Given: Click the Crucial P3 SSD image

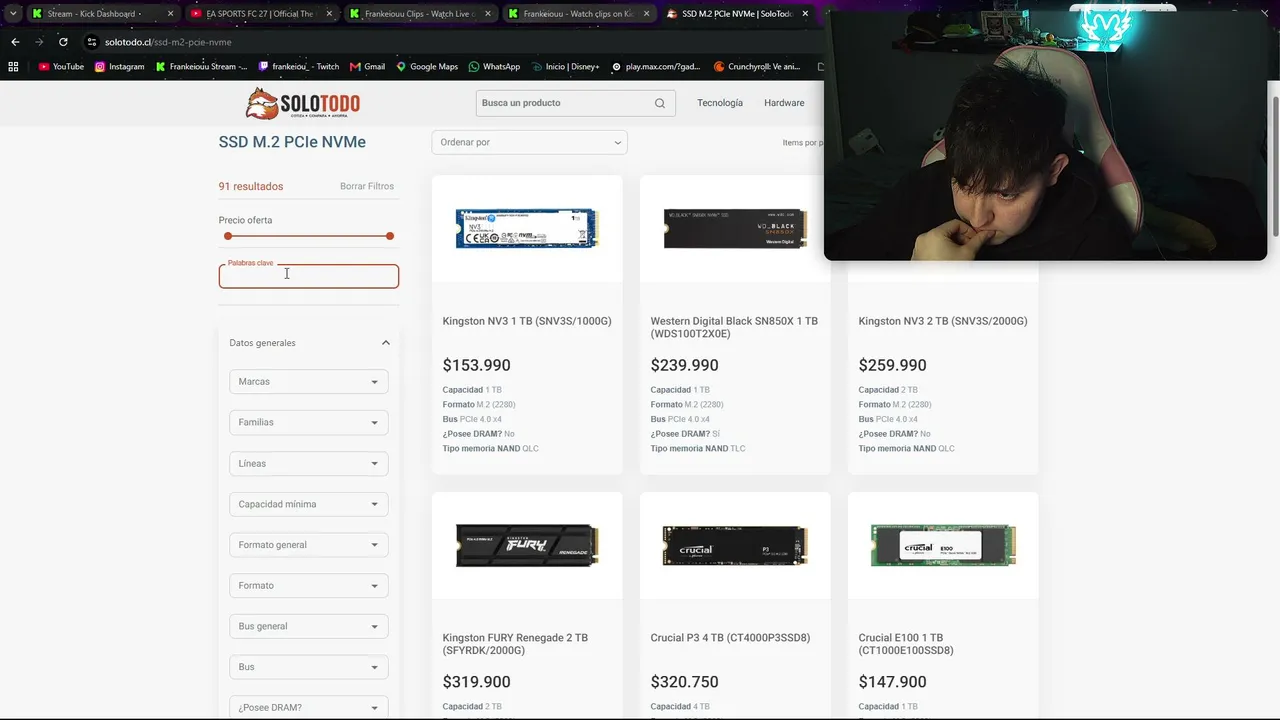Looking at the screenshot, I should [735, 545].
